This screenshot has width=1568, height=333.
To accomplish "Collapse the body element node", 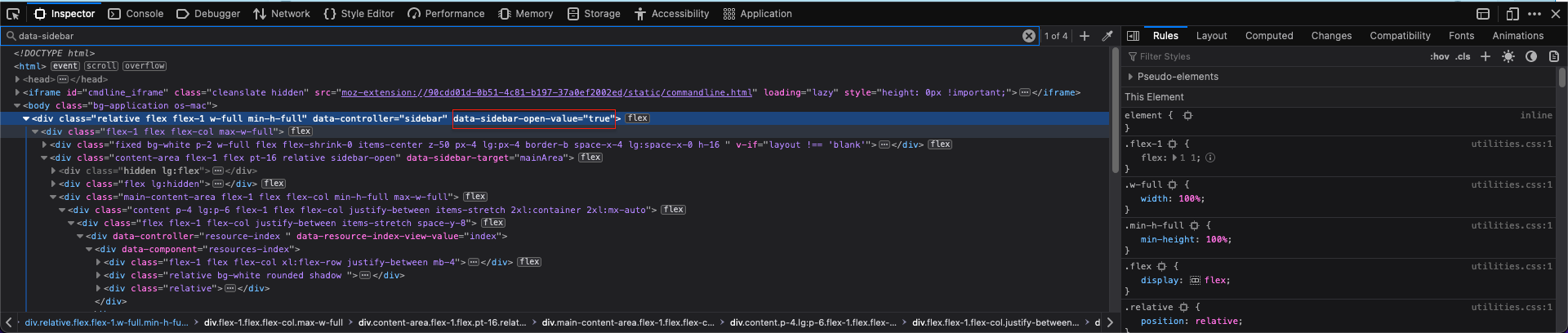I will (x=17, y=105).
